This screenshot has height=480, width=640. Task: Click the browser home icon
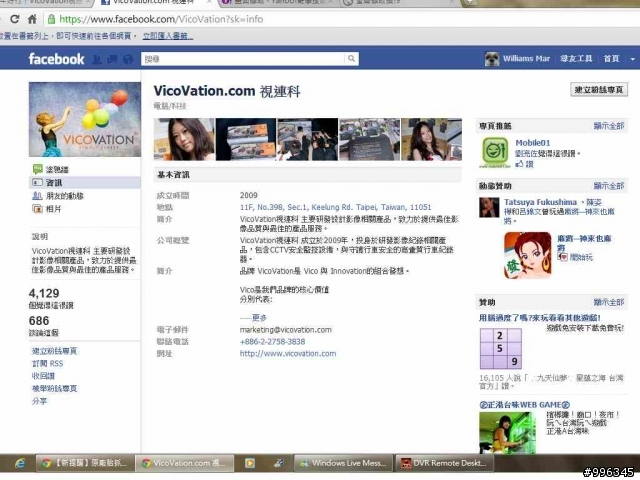[x=32, y=19]
